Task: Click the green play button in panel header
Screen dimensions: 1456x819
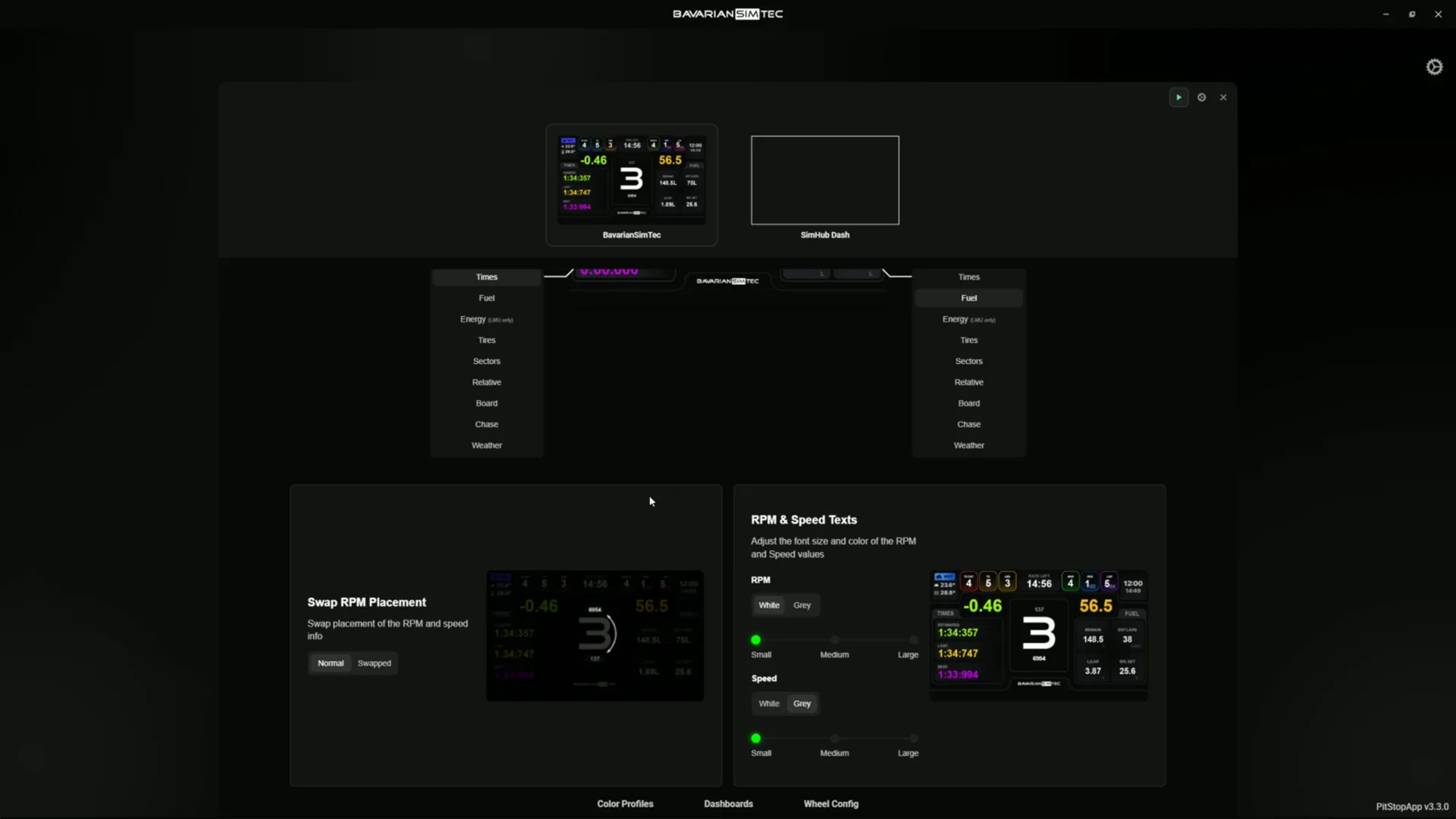Action: click(1178, 97)
